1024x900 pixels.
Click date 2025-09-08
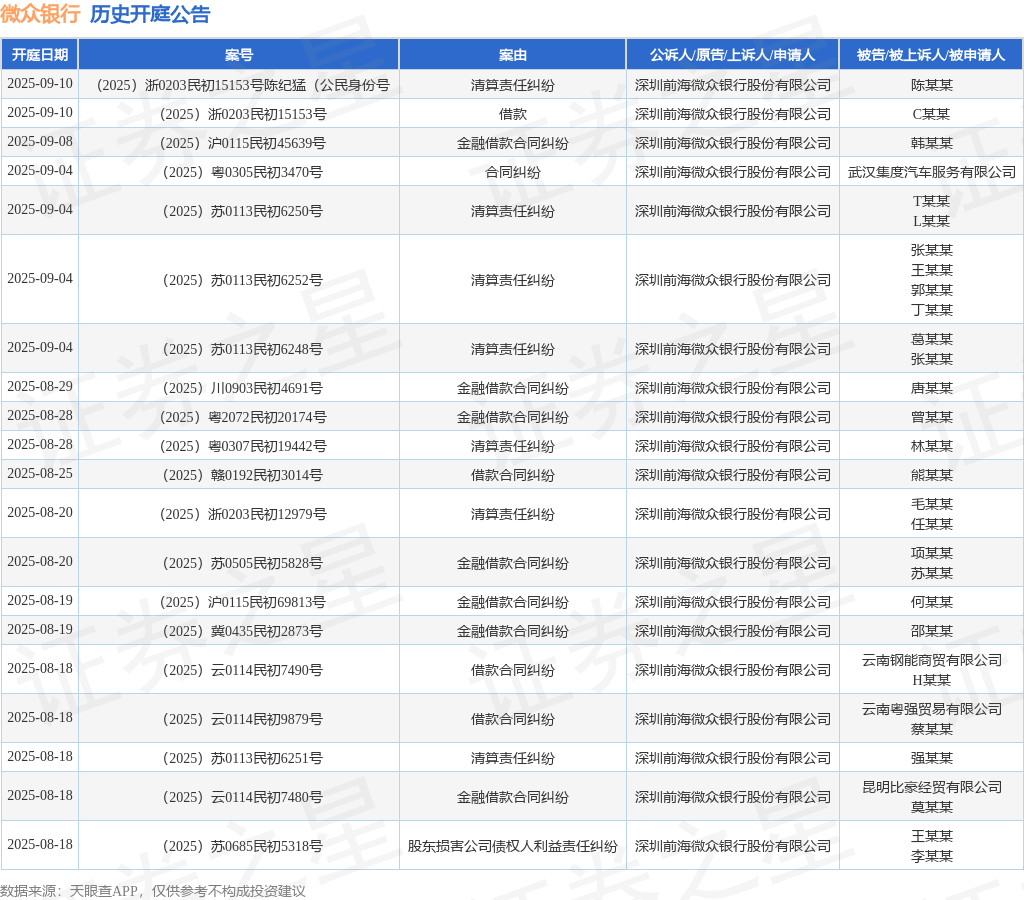(40, 142)
